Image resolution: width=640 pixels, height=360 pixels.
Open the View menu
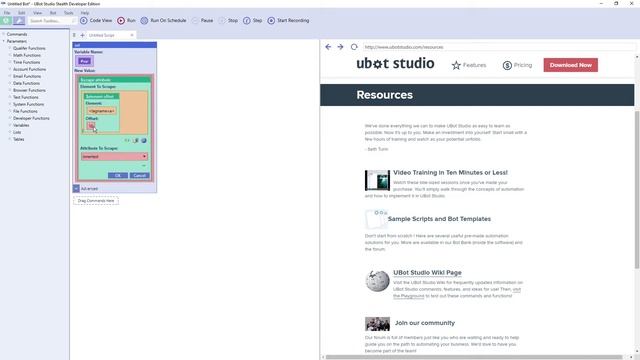point(37,13)
